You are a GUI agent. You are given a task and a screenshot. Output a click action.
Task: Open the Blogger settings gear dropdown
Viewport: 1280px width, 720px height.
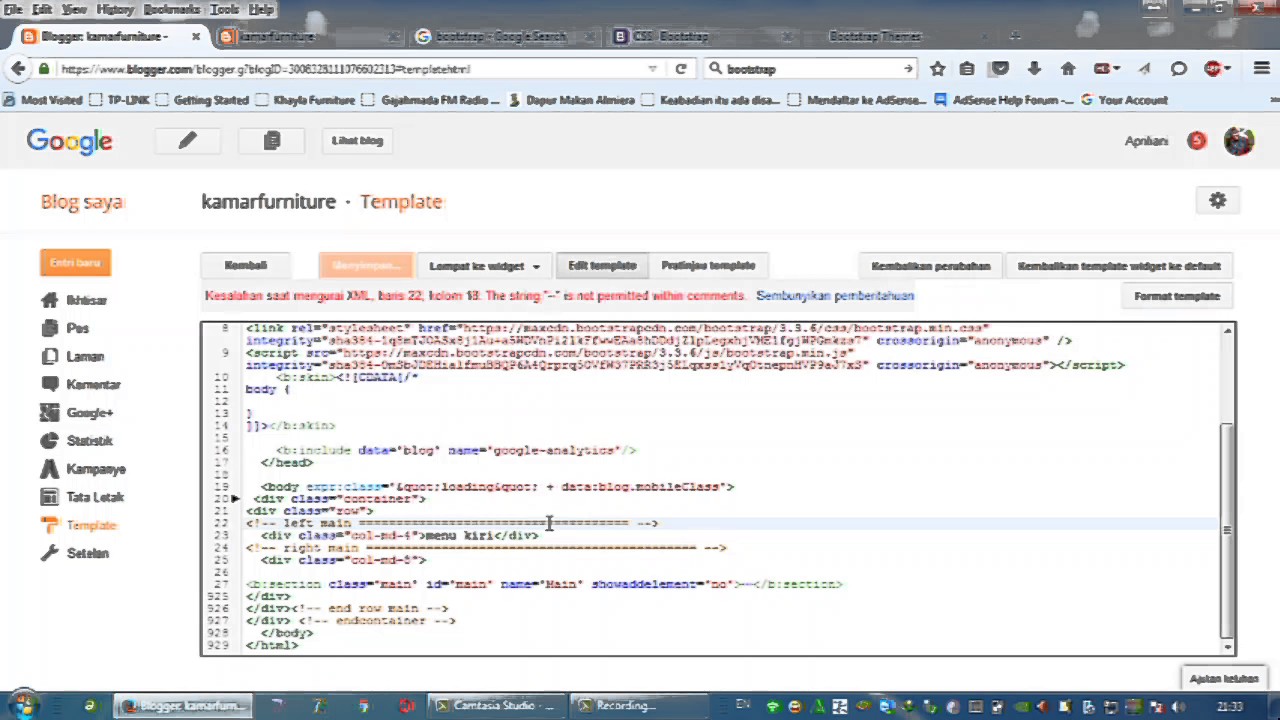coord(1217,201)
